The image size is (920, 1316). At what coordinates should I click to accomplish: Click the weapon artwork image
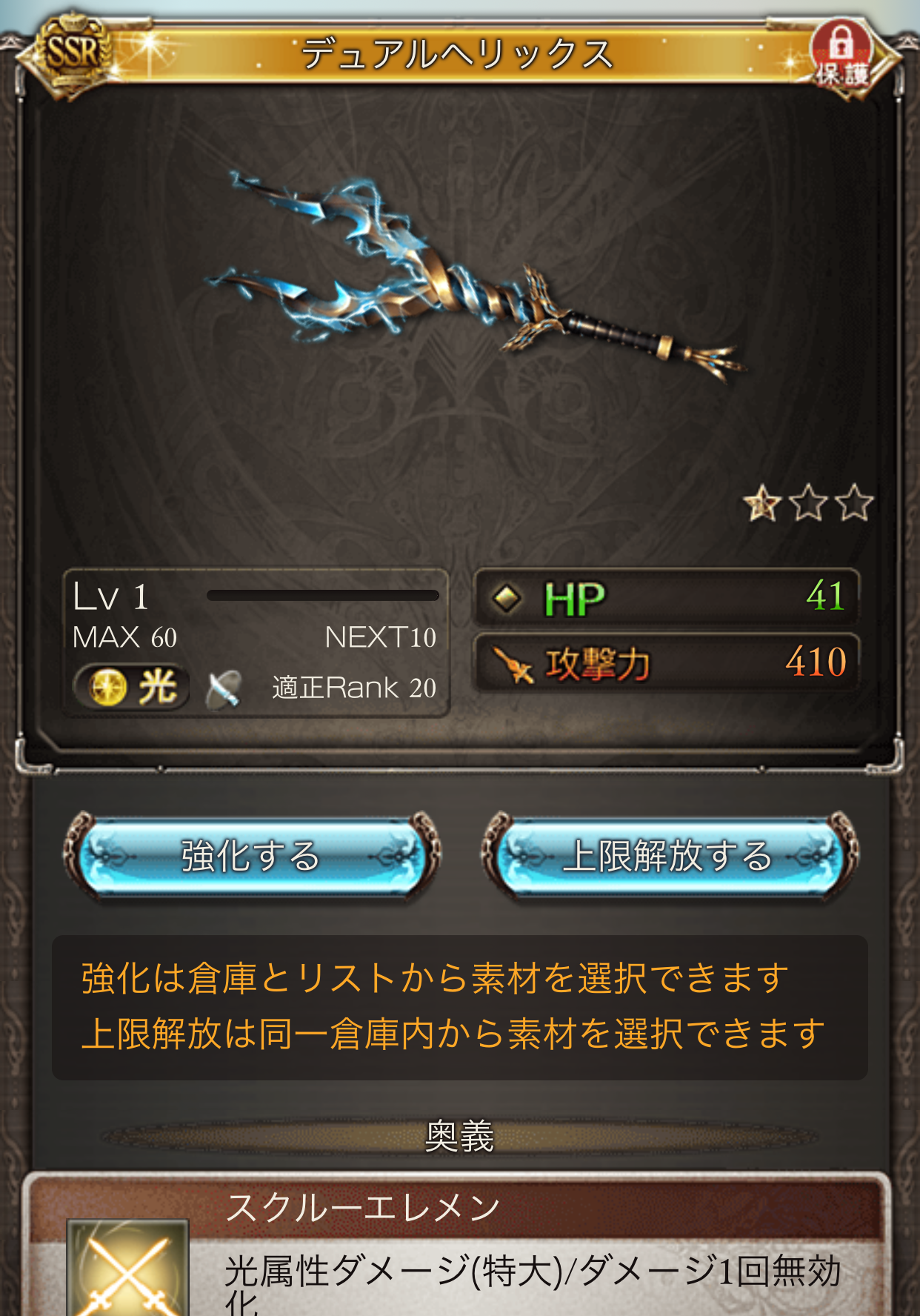tap(474, 276)
